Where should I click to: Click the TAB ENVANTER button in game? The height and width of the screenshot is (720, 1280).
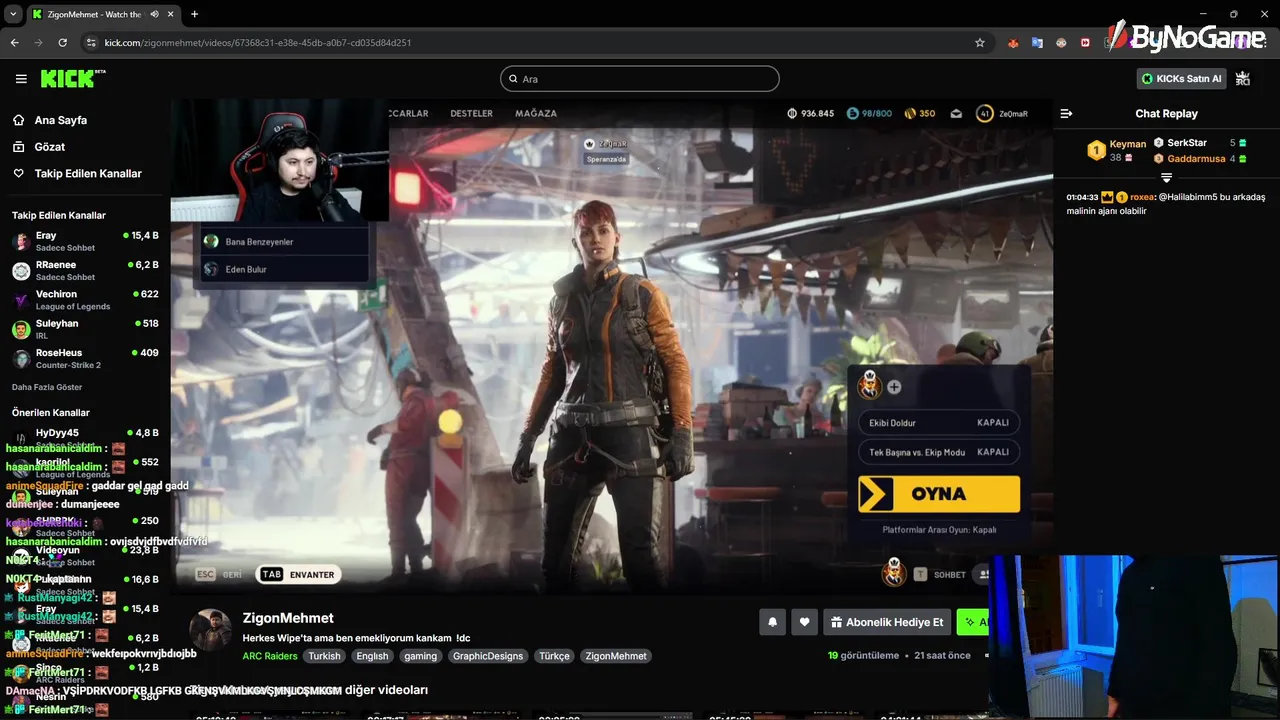pos(299,574)
